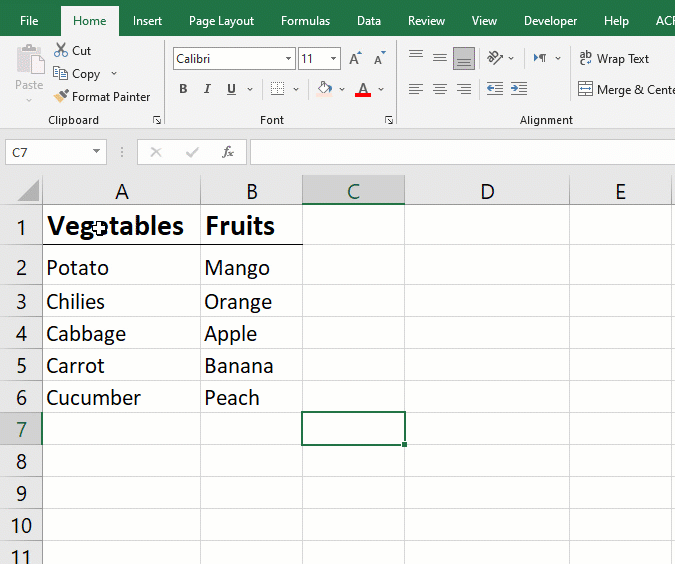Open the Formulas ribbon tab
This screenshot has width=675, height=564.
[305, 21]
